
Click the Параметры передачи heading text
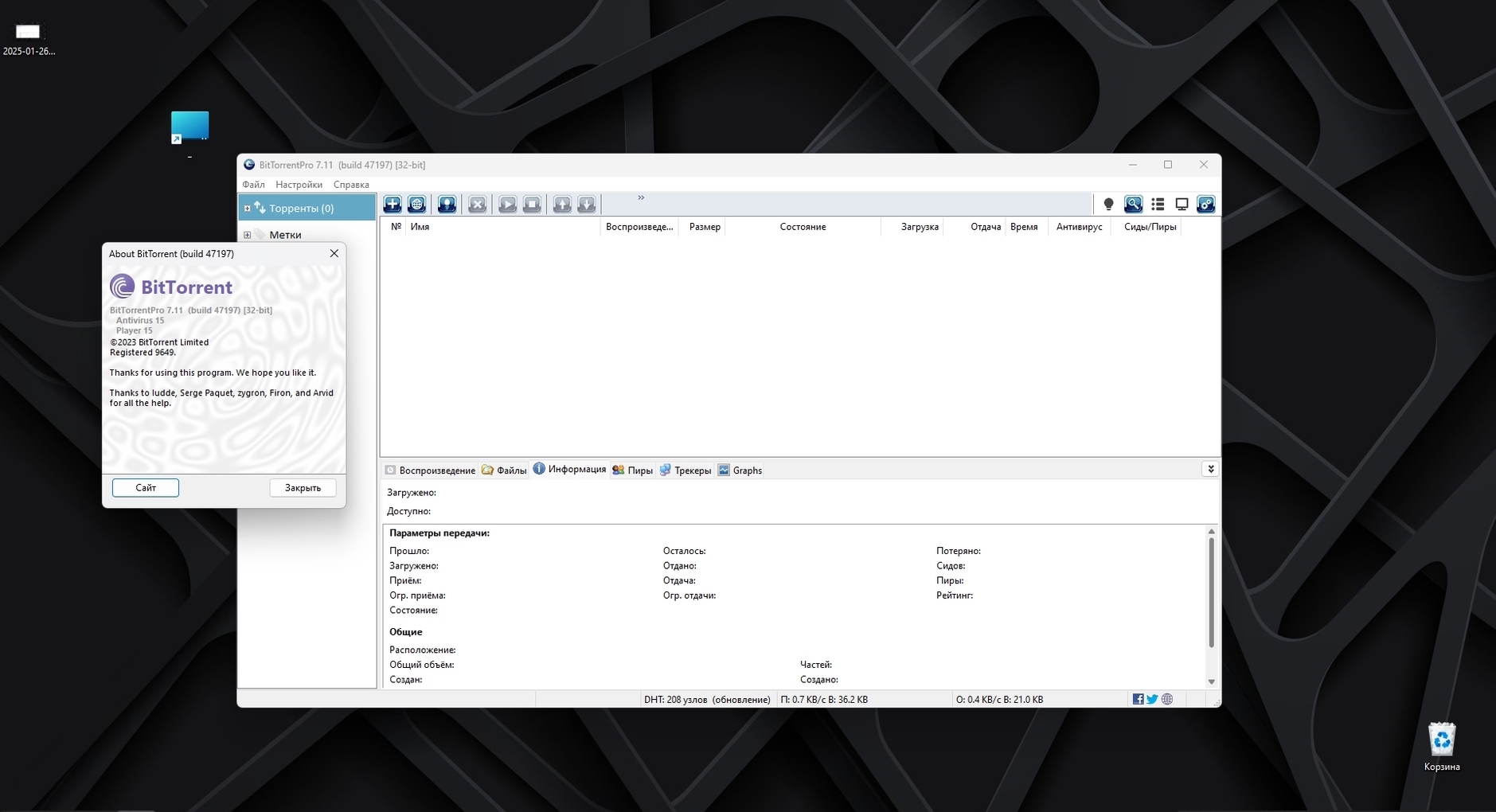click(439, 533)
